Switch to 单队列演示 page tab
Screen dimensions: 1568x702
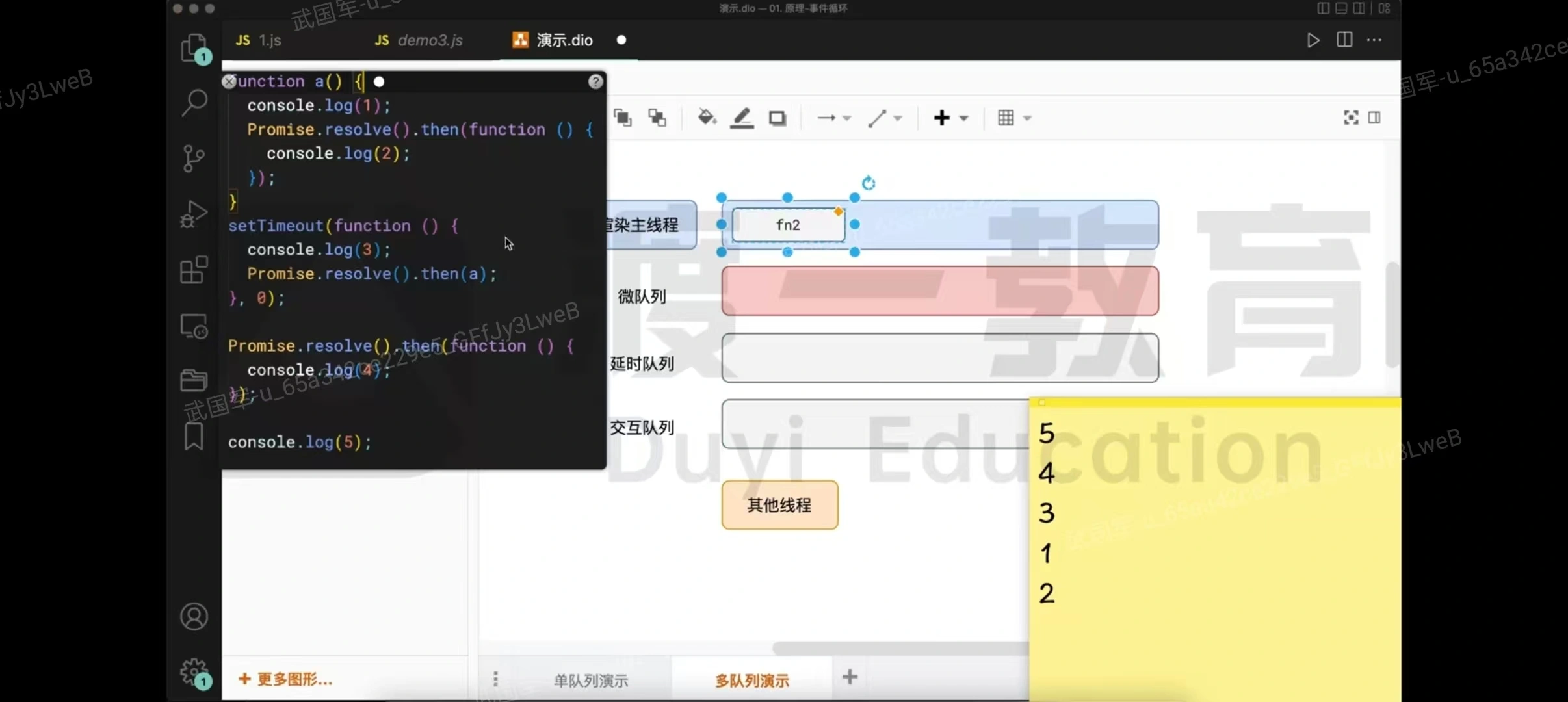tap(591, 680)
